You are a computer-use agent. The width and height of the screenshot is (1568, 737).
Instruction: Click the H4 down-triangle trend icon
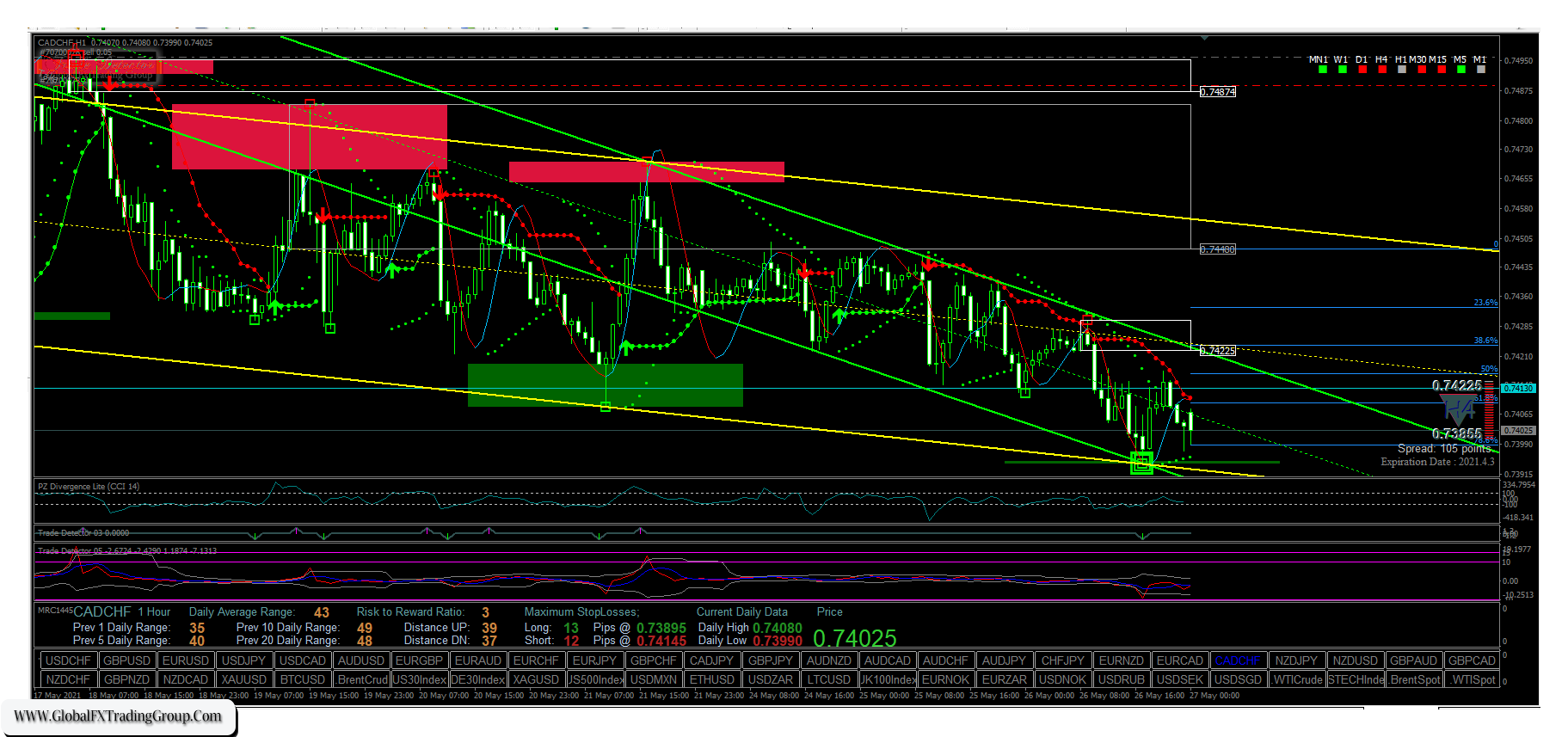(x=1459, y=410)
